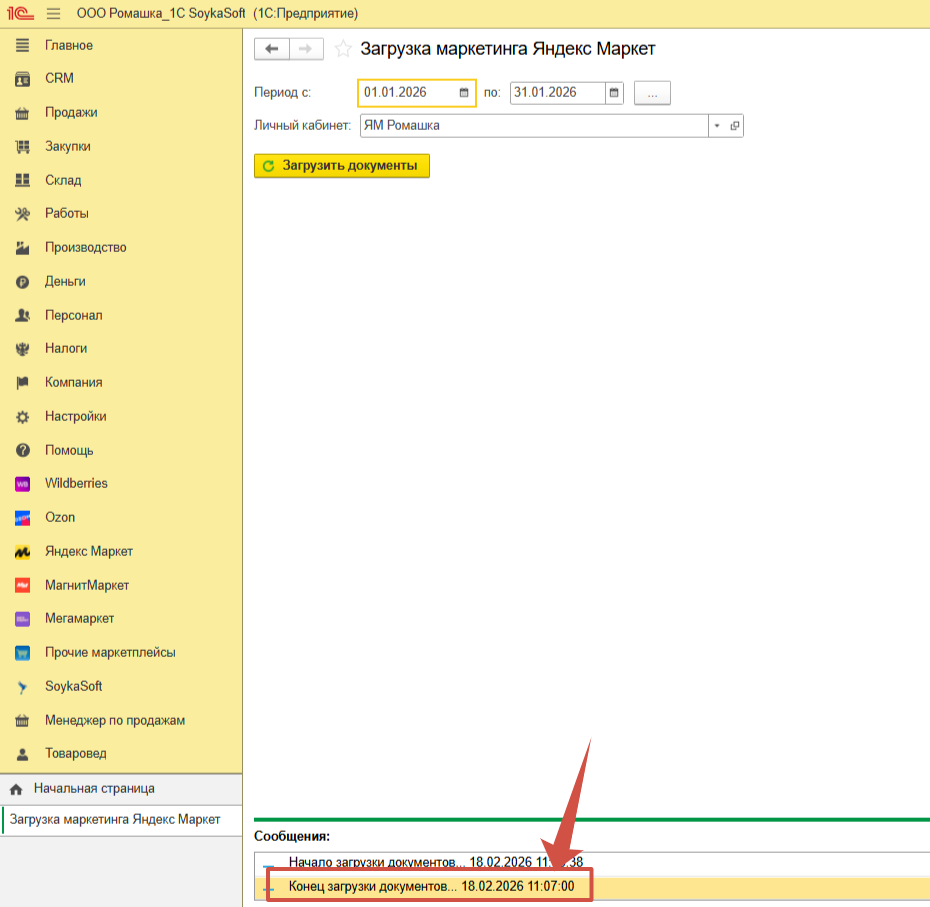Viewport: 930px width, 907px height.
Task: Expand the Личный кабинет dropdown list
Action: click(717, 126)
